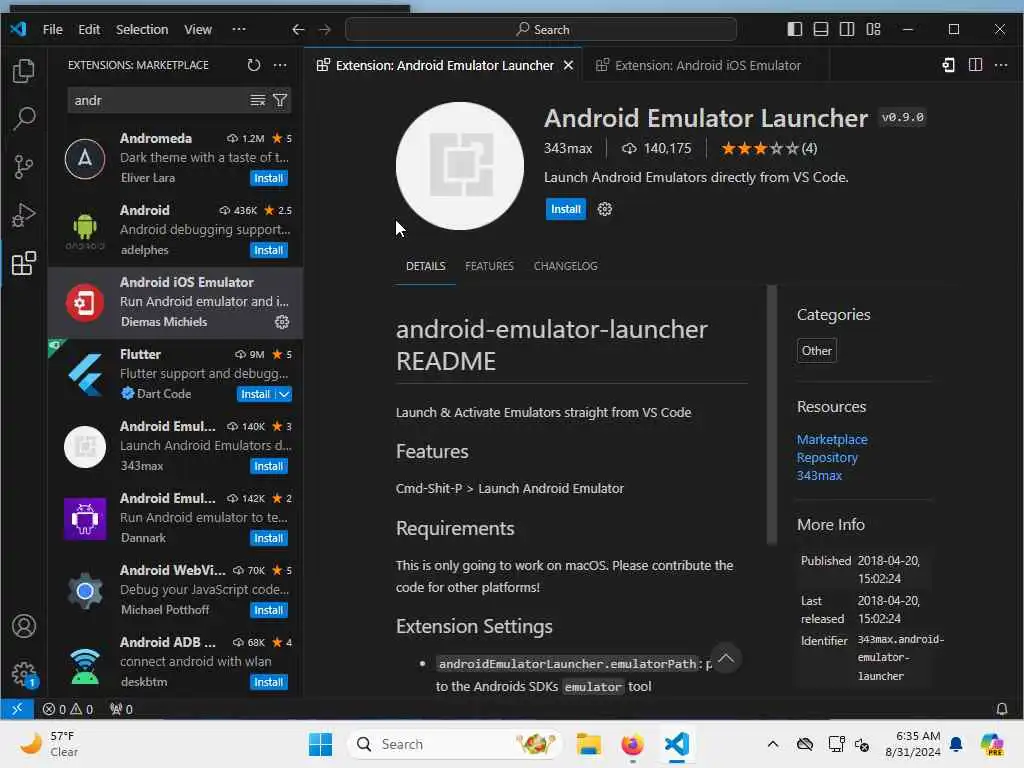The width and height of the screenshot is (1024, 768).
Task: Install the Android WebView debugging extension
Action: coord(268,610)
